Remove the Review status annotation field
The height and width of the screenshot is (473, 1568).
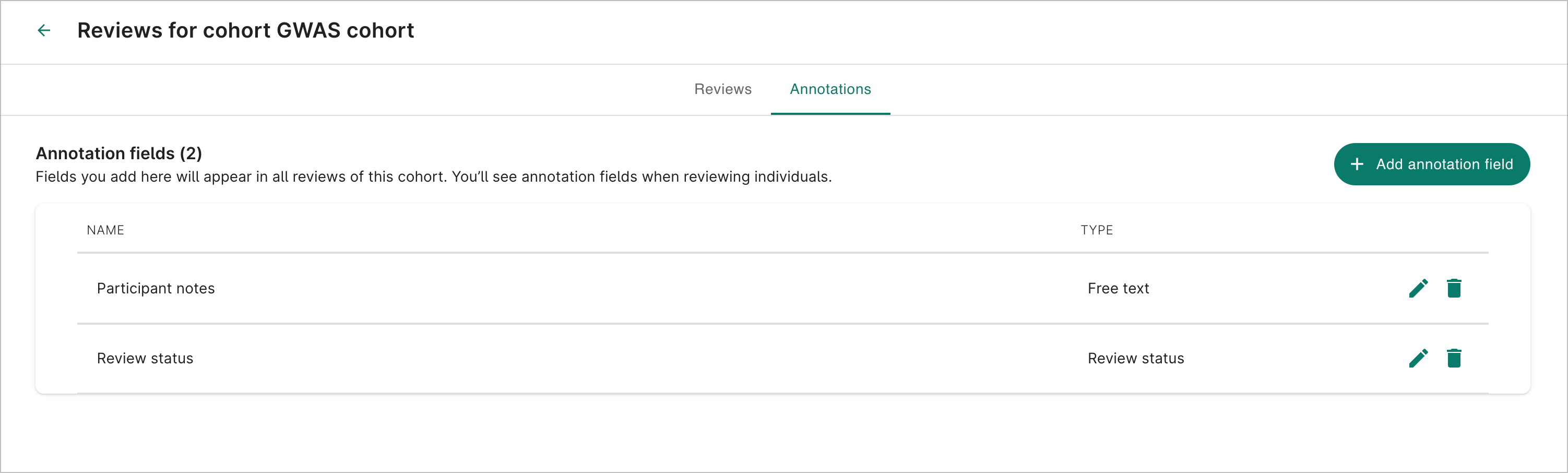tap(1455, 358)
